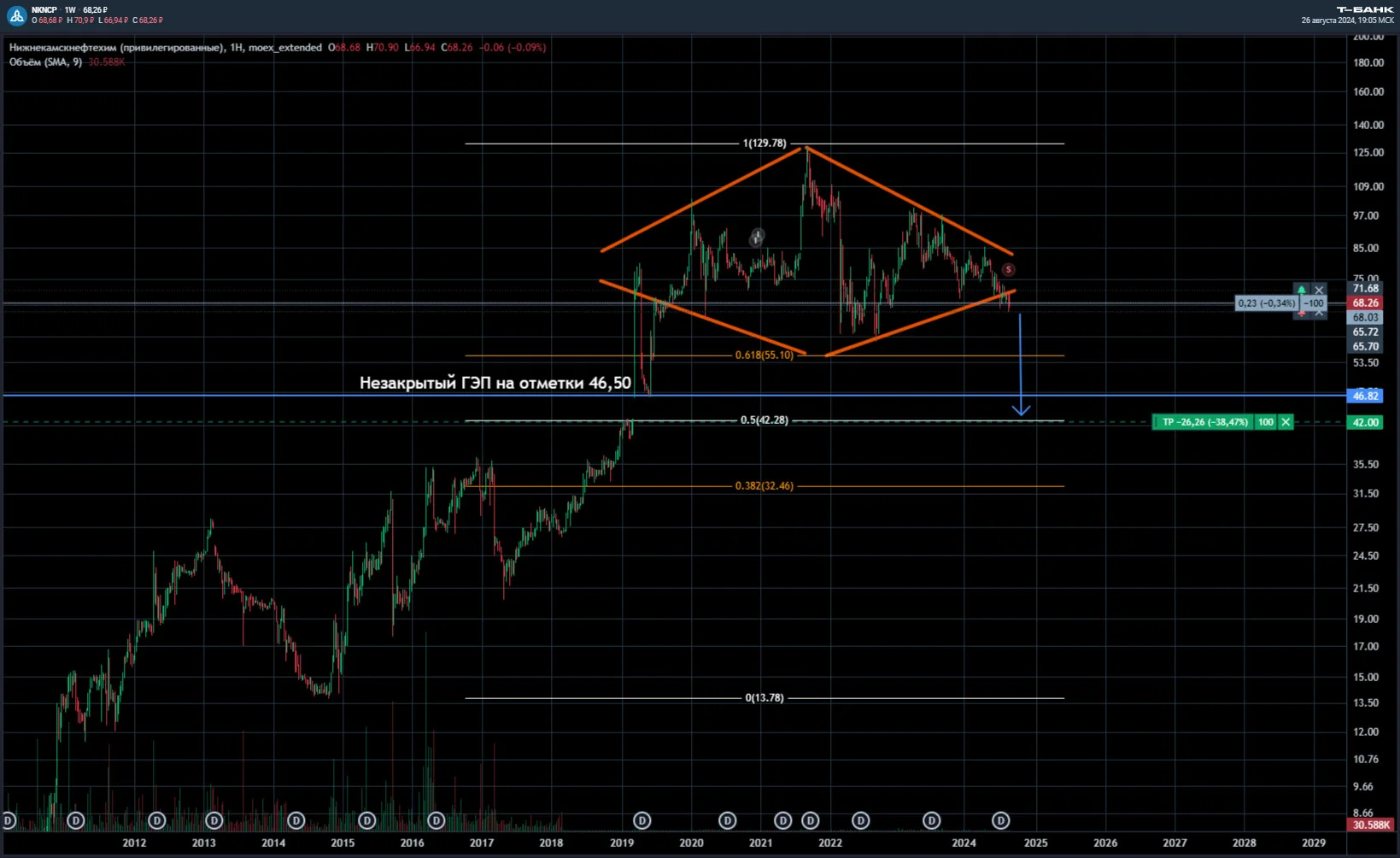Open dividend marker D just left of 2012

tap(76, 820)
